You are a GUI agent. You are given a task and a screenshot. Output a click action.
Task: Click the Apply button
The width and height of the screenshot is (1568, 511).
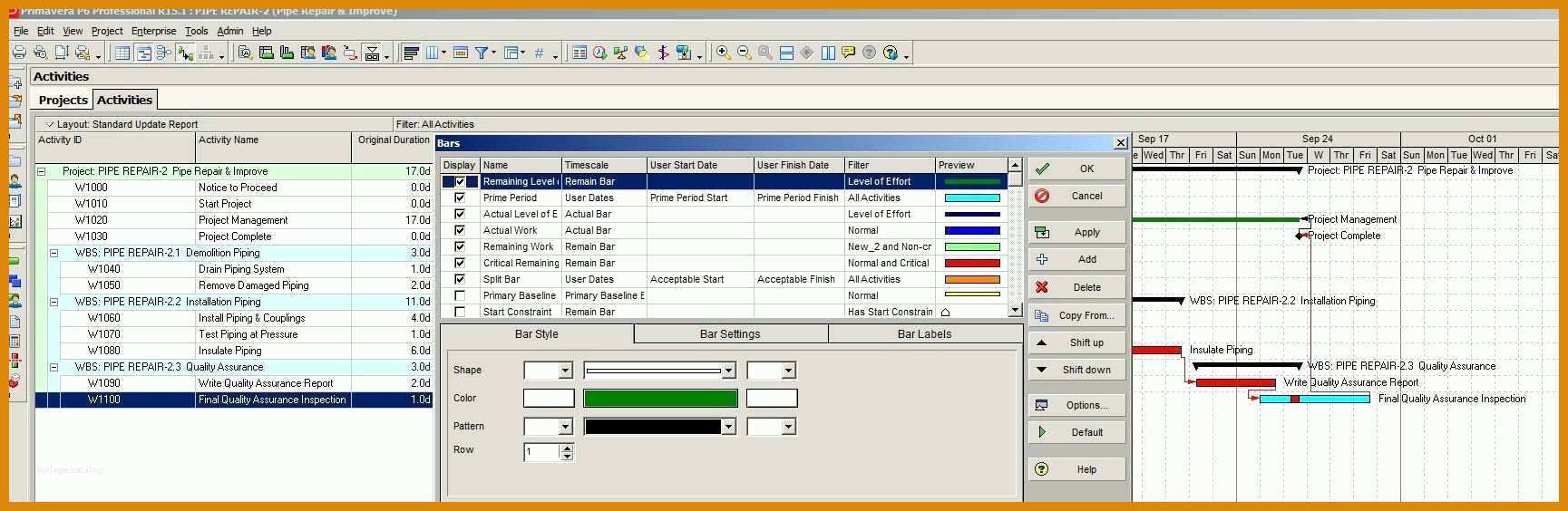coord(1077,232)
